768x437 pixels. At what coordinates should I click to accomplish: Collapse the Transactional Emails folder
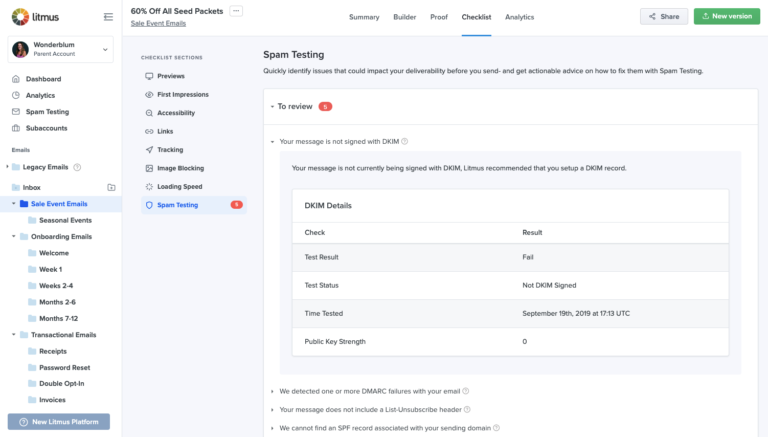[13, 335]
